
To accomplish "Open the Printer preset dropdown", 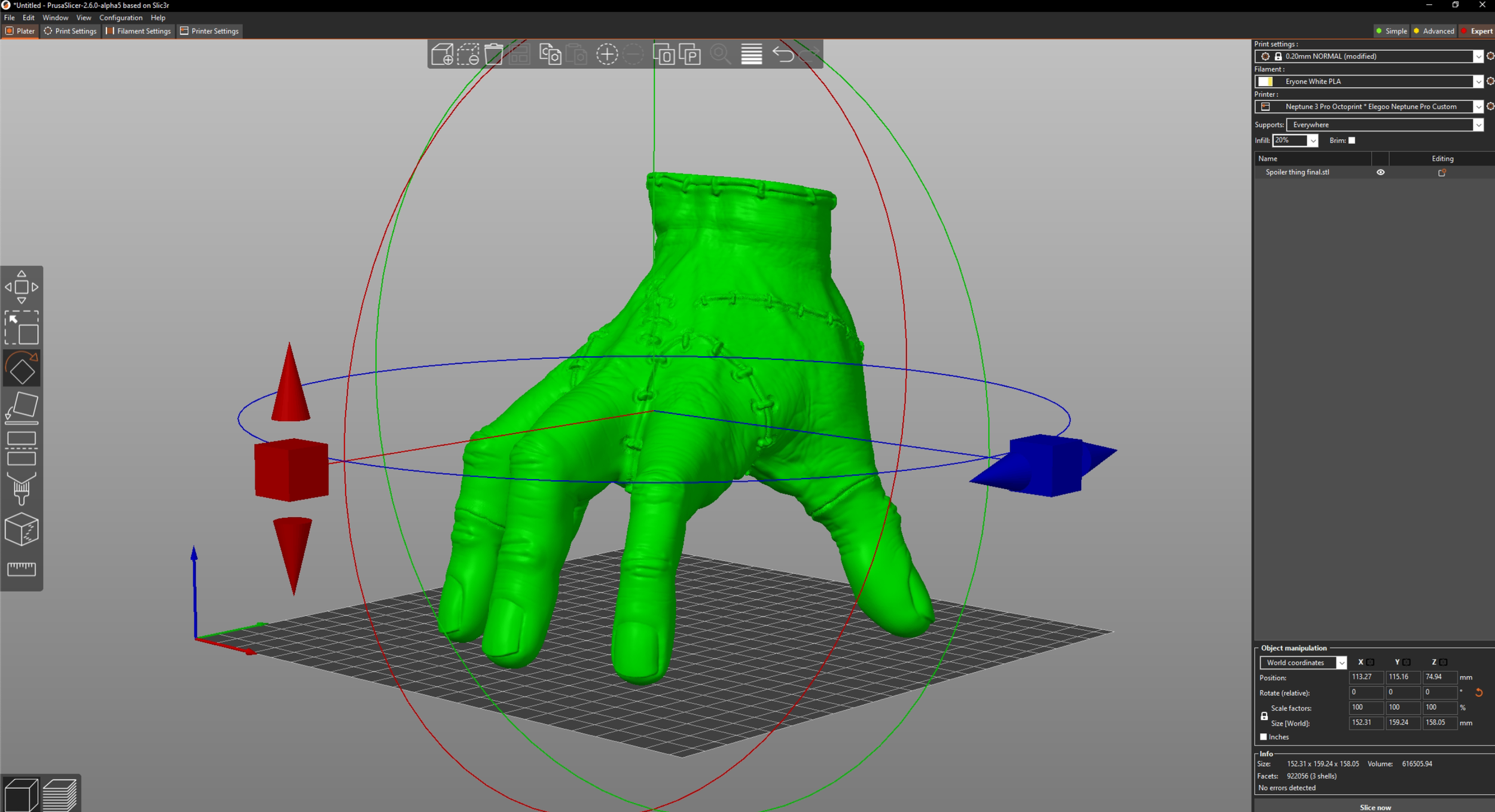I will (1369, 106).
